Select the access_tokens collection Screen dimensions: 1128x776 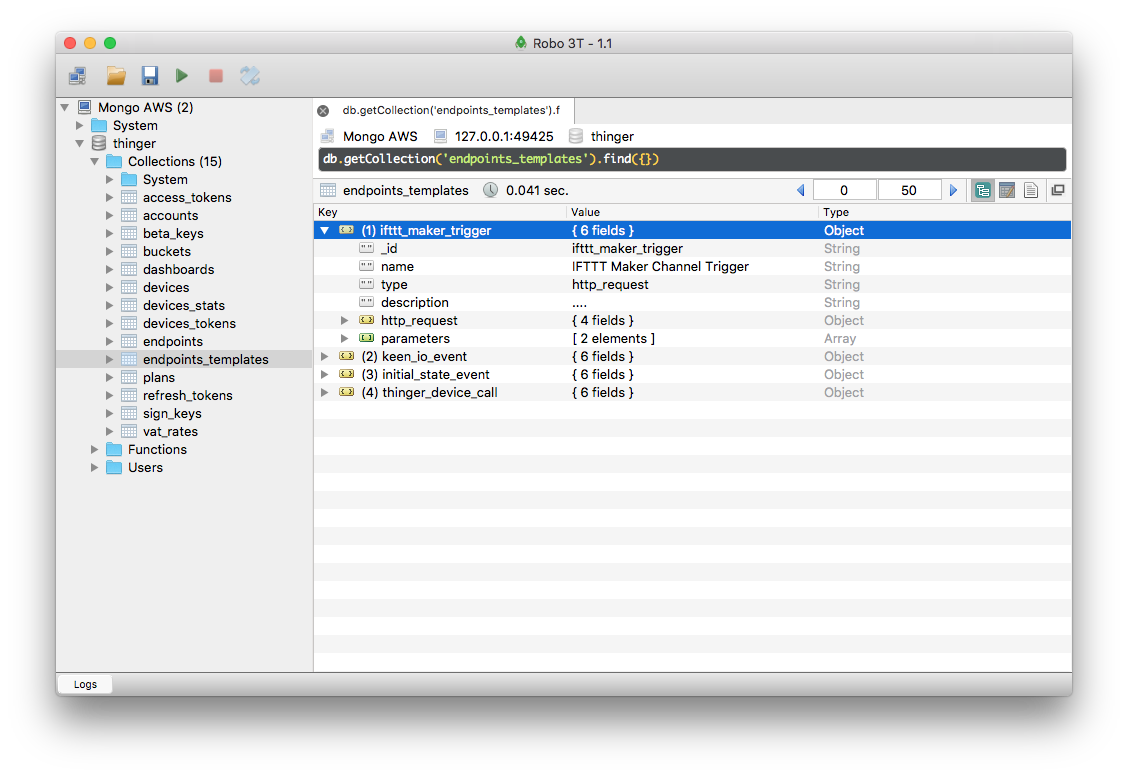[x=187, y=198]
